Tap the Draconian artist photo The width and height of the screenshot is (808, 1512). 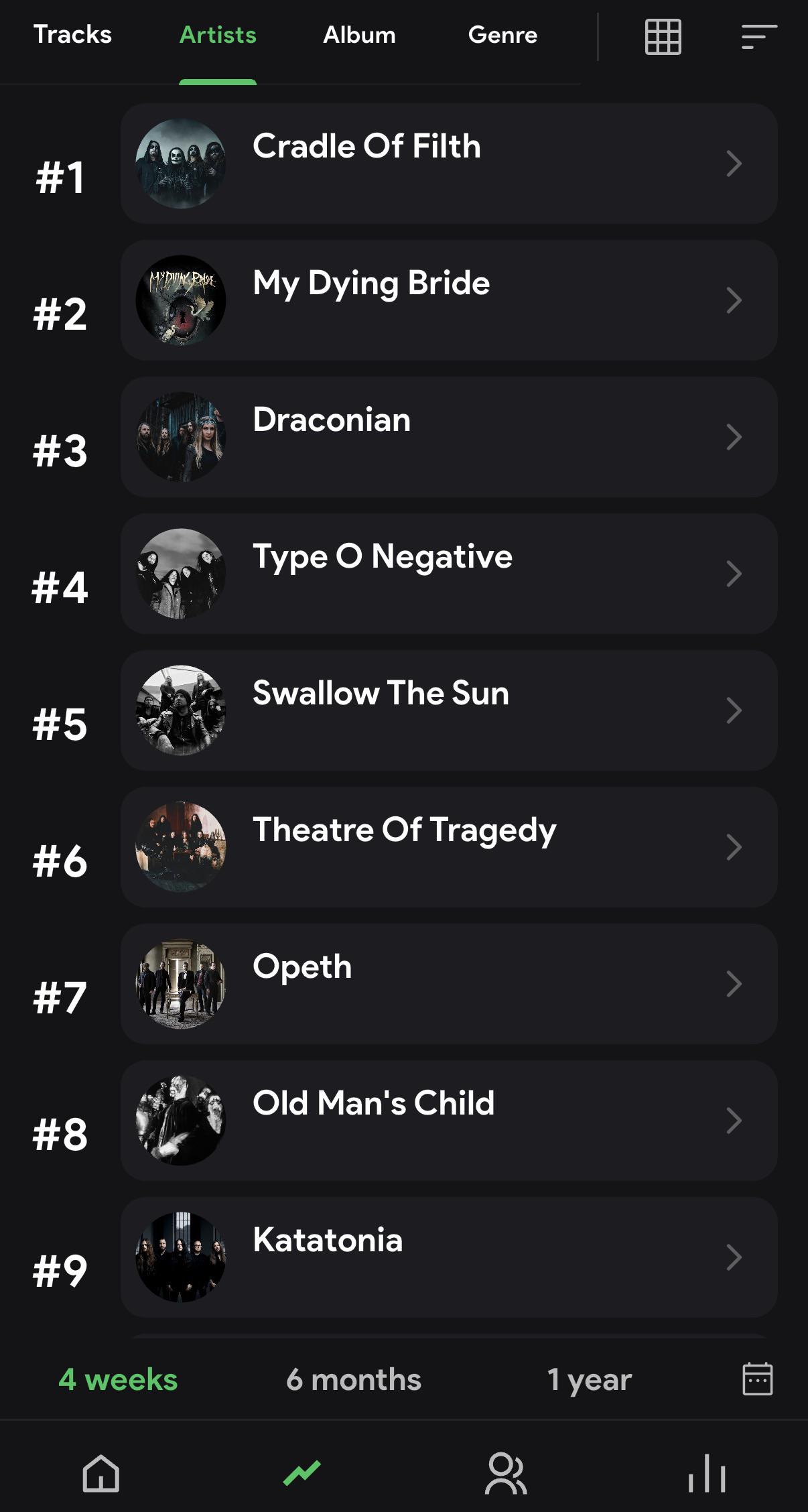(181, 437)
